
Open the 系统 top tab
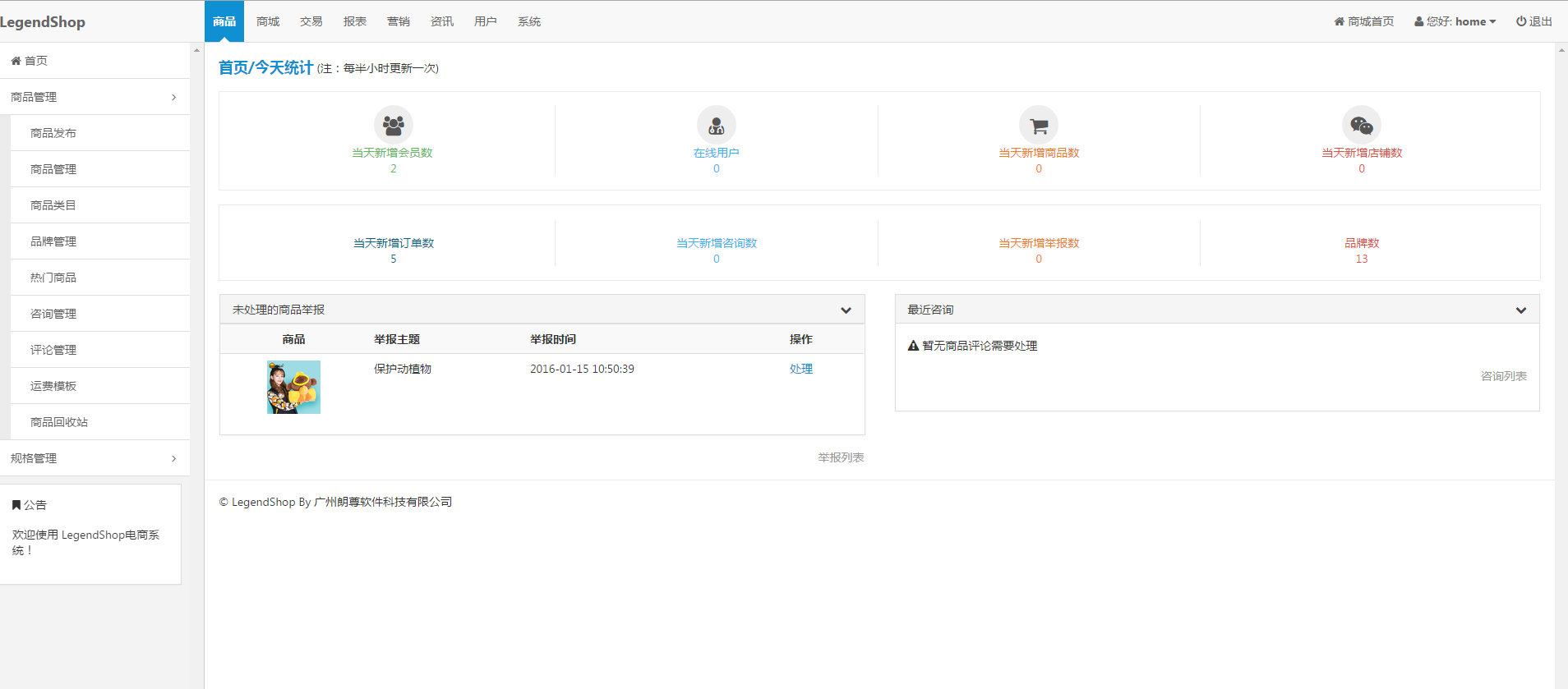coord(529,21)
